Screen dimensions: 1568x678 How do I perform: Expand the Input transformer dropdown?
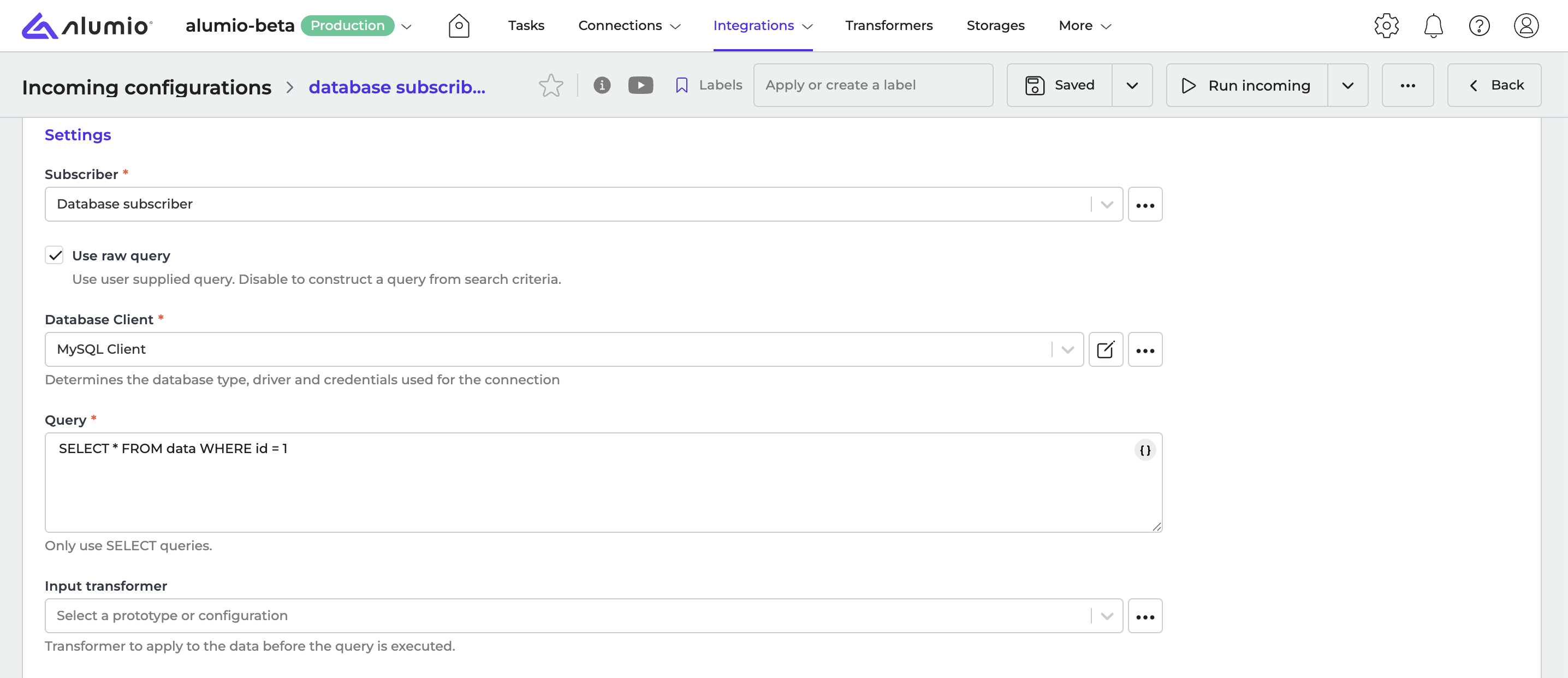[x=1107, y=616]
